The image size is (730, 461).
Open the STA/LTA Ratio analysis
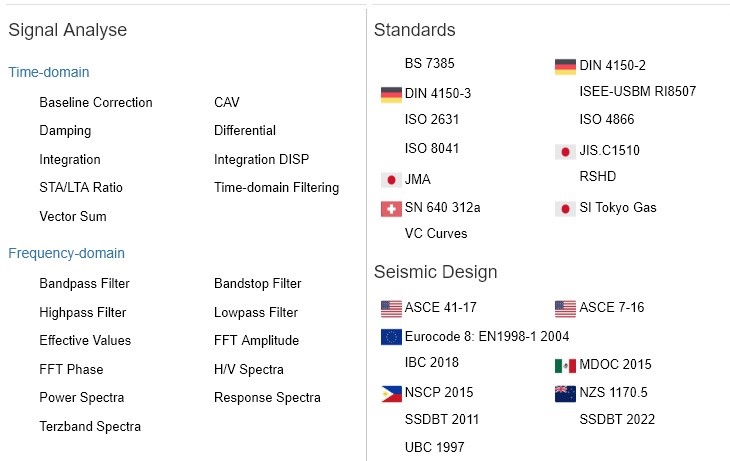(81, 187)
